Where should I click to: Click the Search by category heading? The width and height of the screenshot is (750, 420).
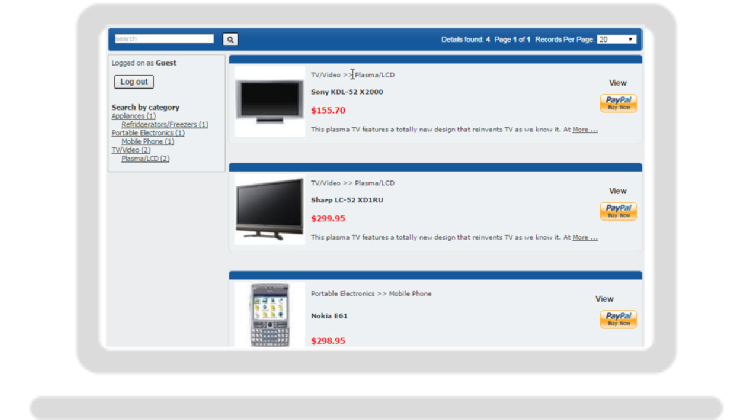click(x=145, y=107)
